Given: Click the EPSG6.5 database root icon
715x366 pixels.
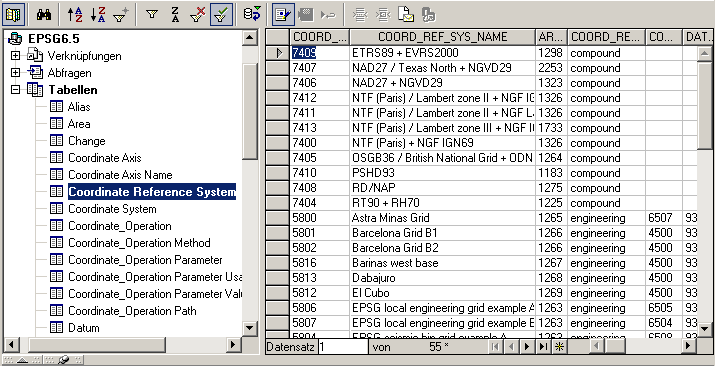Looking at the screenshot, I should click(x=15, y=39).
